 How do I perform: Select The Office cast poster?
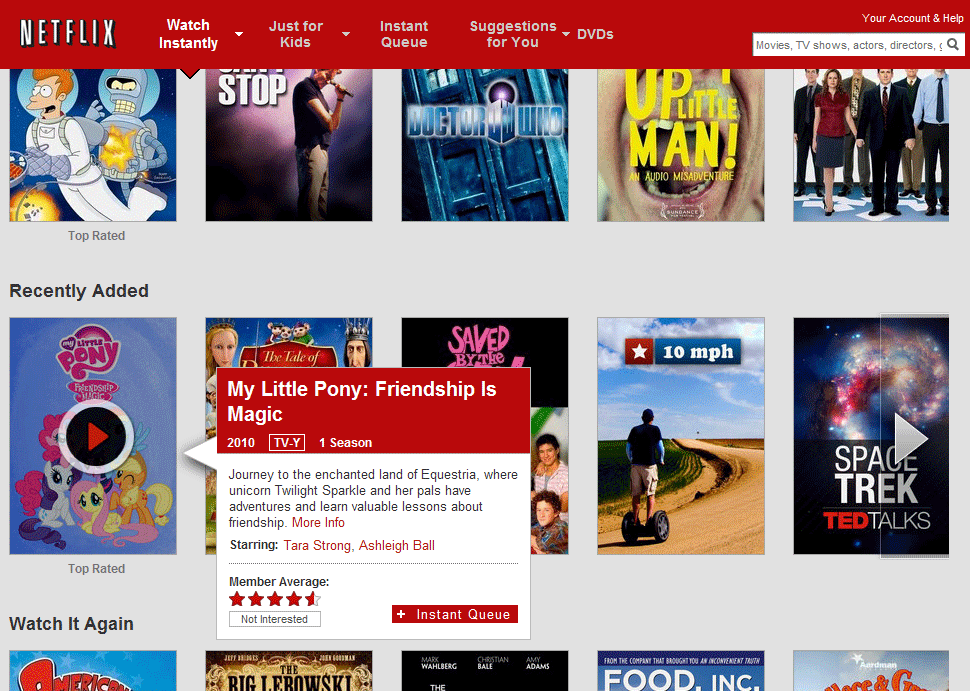tap(871, 145)
